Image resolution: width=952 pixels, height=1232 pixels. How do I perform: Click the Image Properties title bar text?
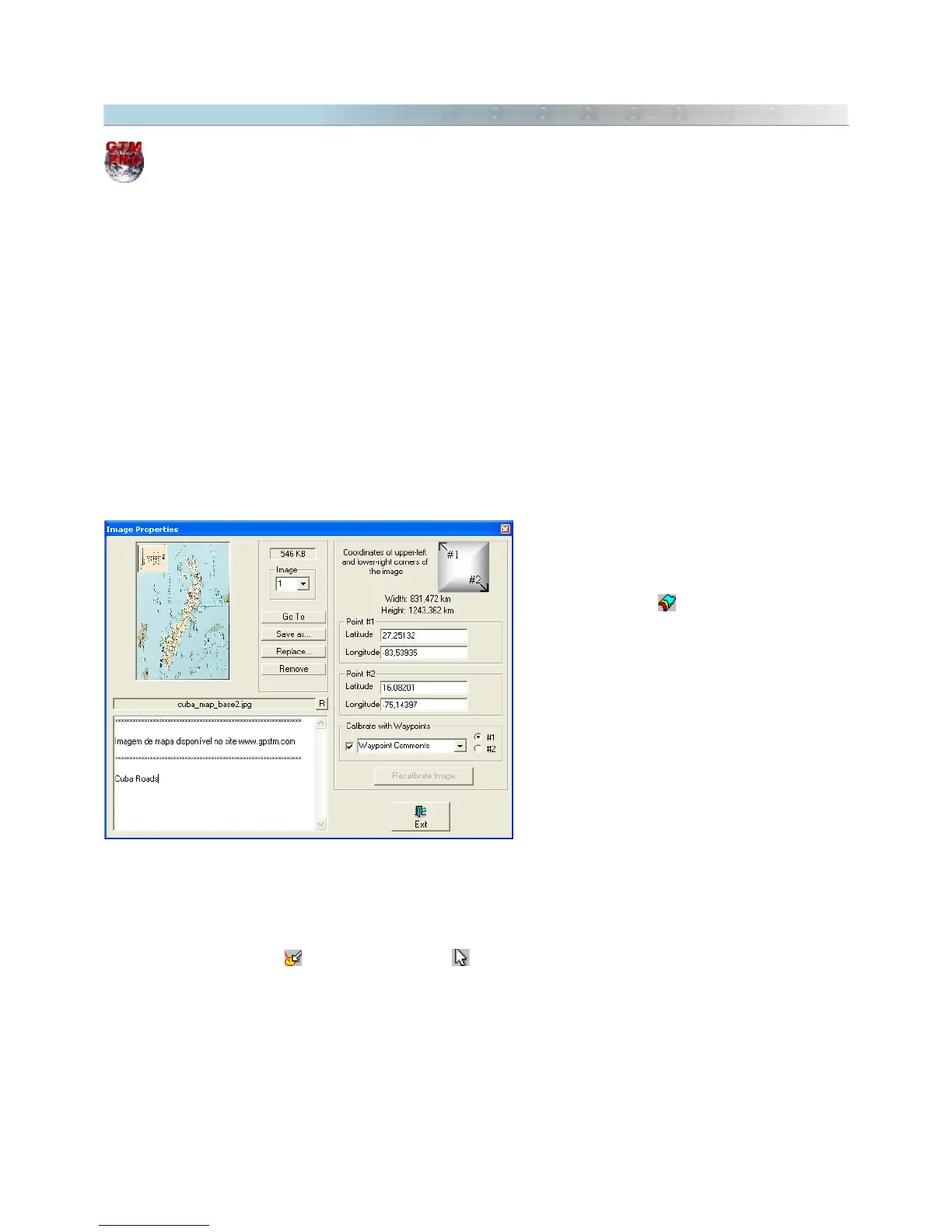tap(142, 529)
